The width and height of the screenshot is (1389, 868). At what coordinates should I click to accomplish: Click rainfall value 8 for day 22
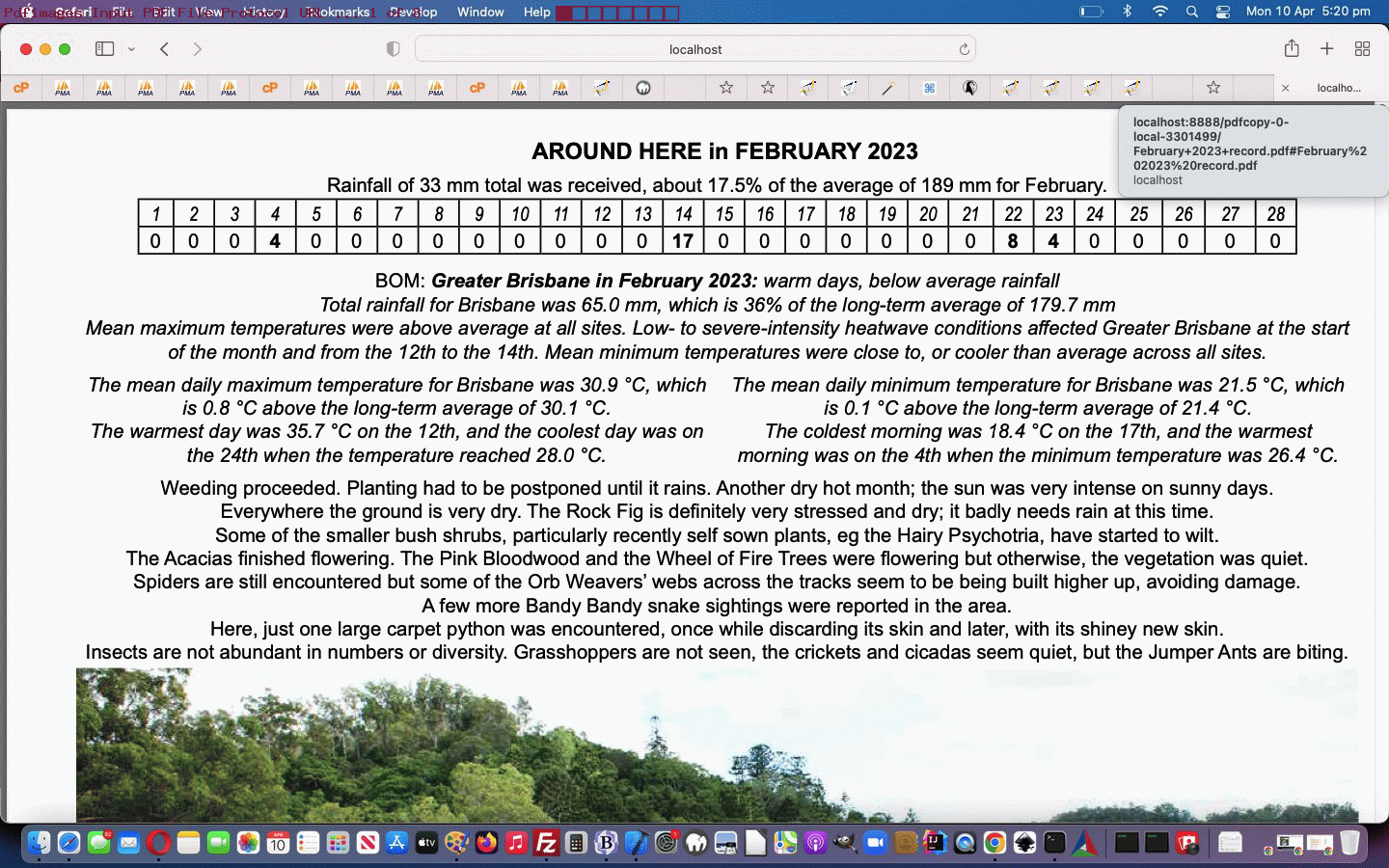[1013, 241]
